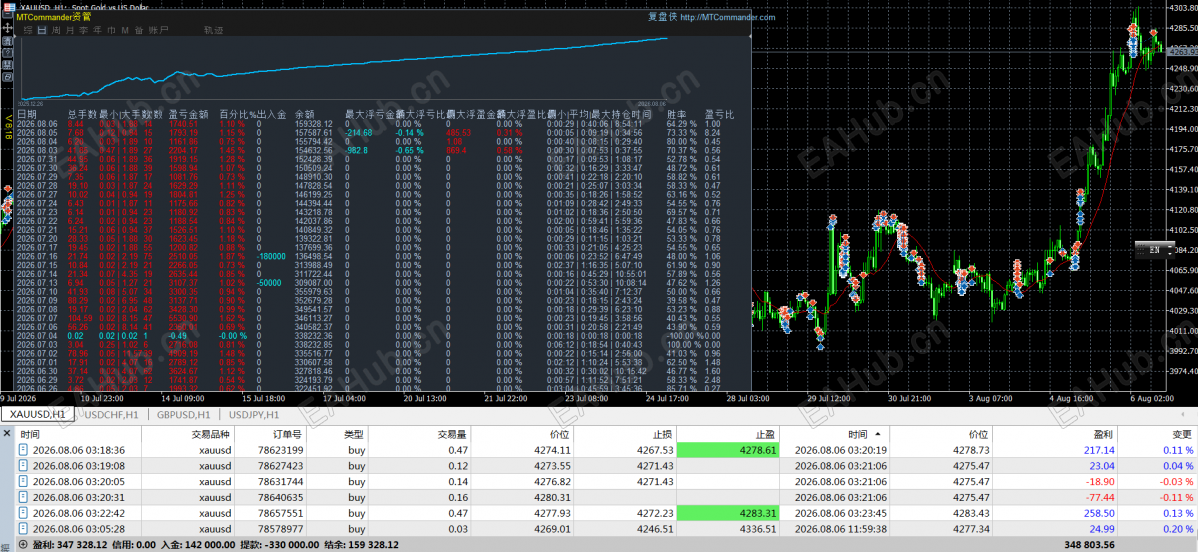Click the 日期 column header in MTCommander
Screen dimensions: 1198x552
27,114
